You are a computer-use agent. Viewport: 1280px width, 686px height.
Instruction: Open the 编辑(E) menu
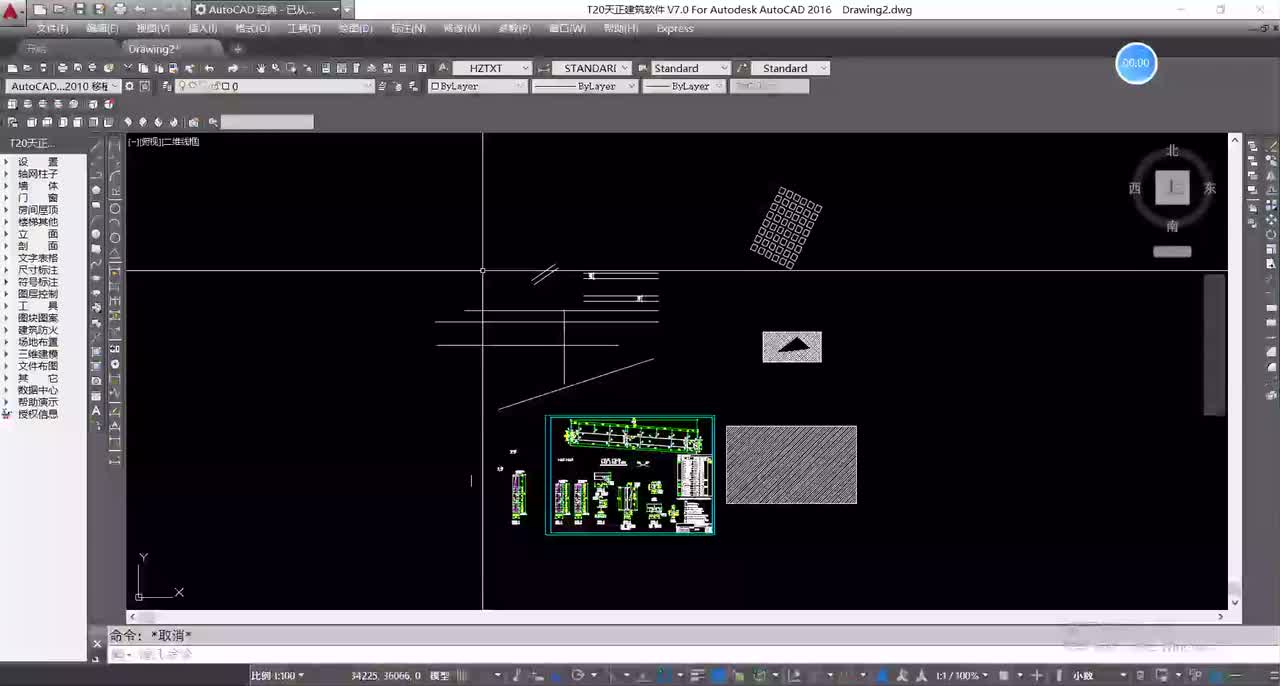102,28
